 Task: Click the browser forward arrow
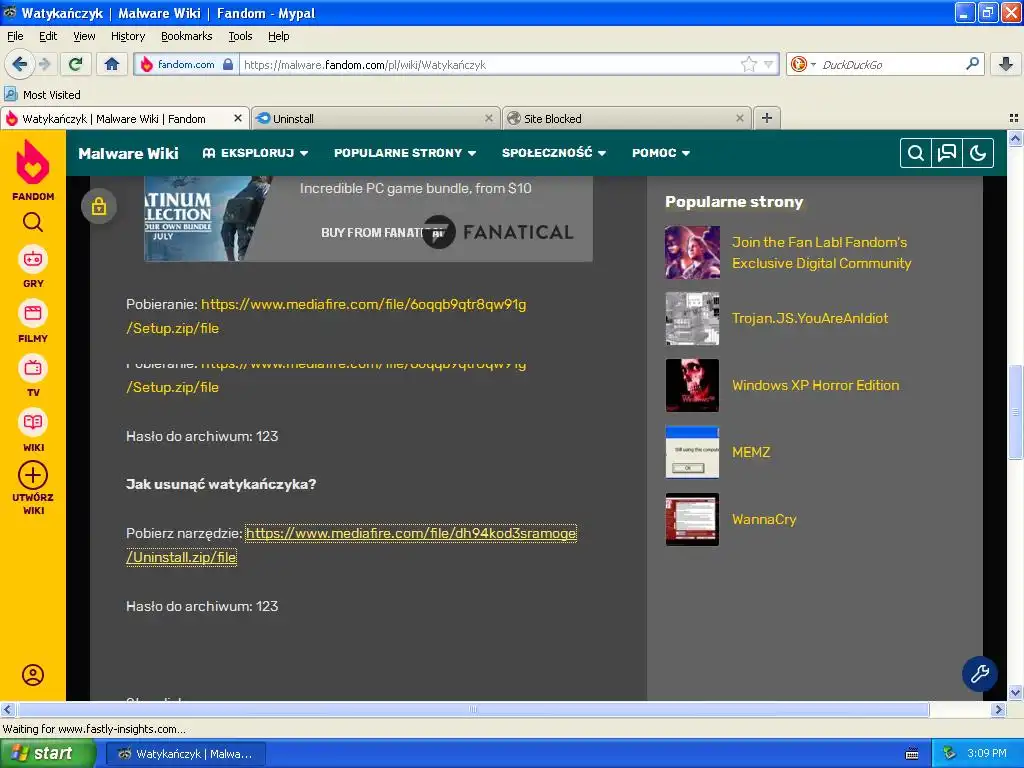(x=44, y=64)
